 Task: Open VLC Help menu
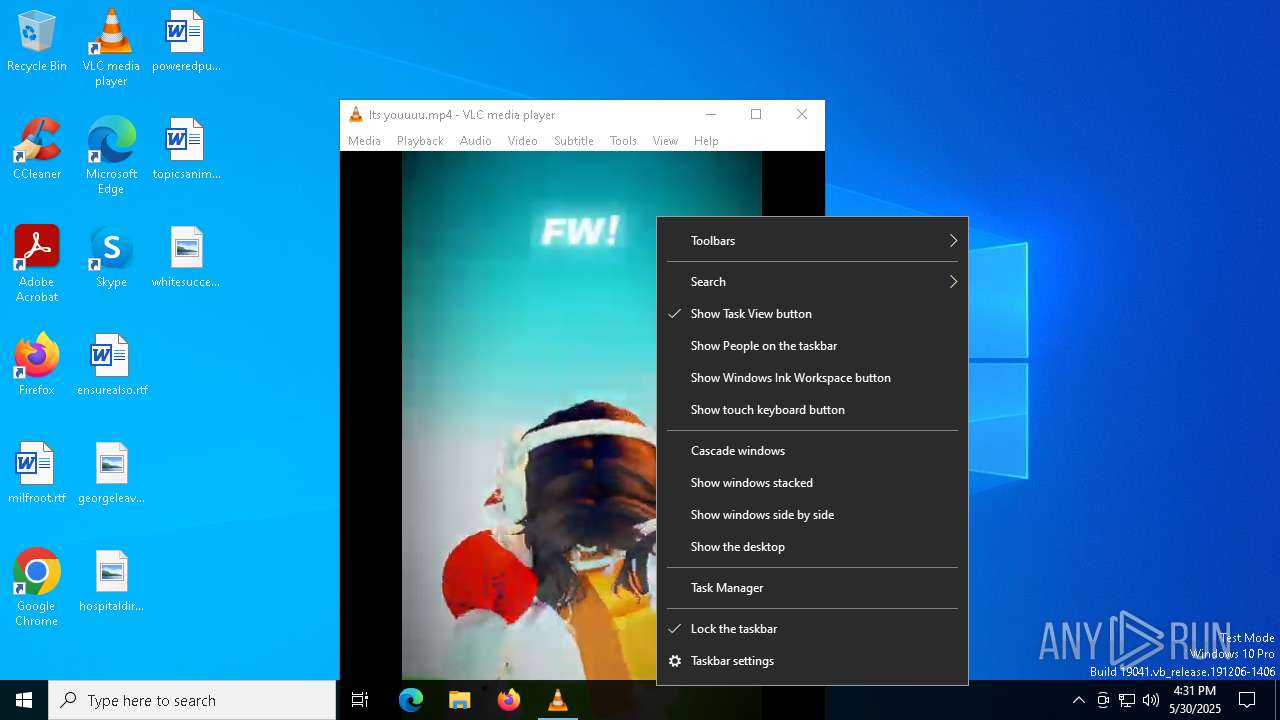pyautogui.click(x=706, y=141)
